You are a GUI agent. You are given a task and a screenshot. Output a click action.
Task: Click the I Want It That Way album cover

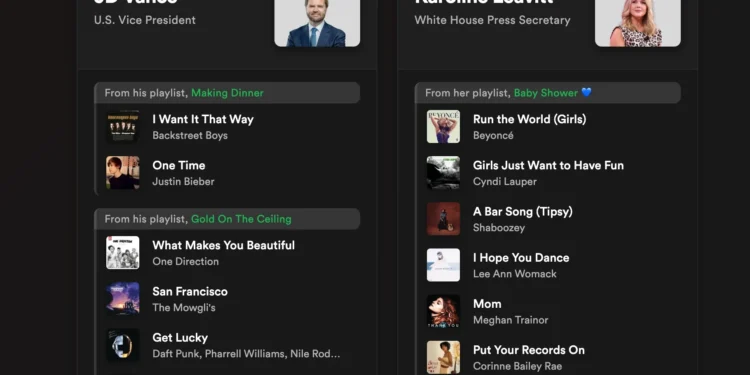[123, 127]
